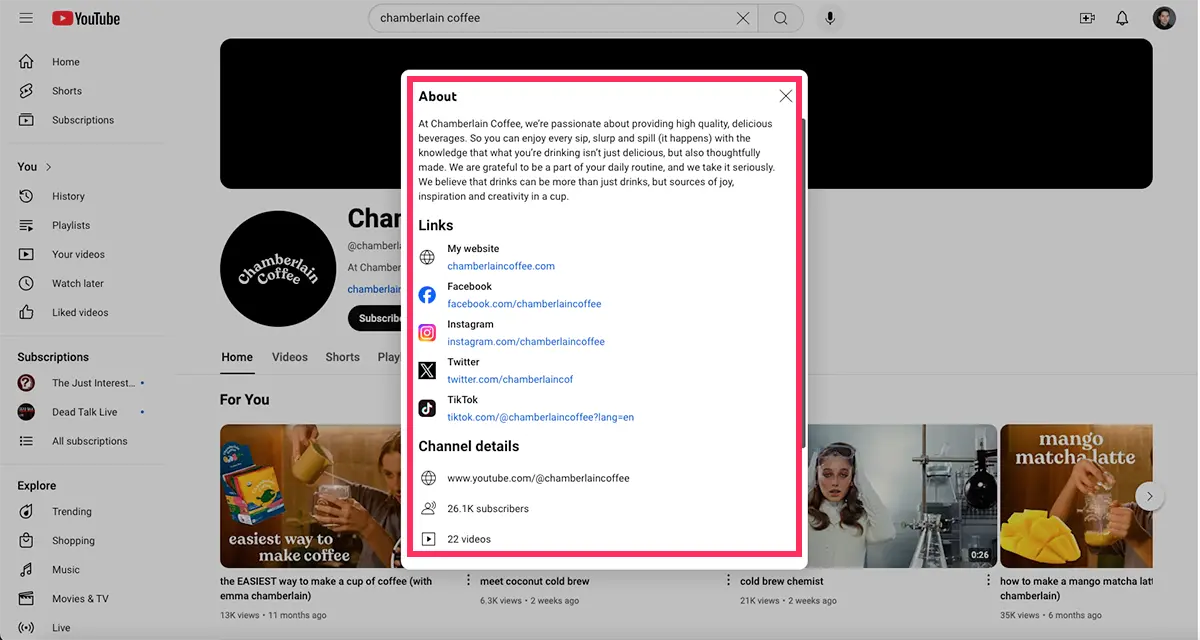Activate voice search microphone
The height and width of the screenshot is (640, 1200).
pos(829,18)
